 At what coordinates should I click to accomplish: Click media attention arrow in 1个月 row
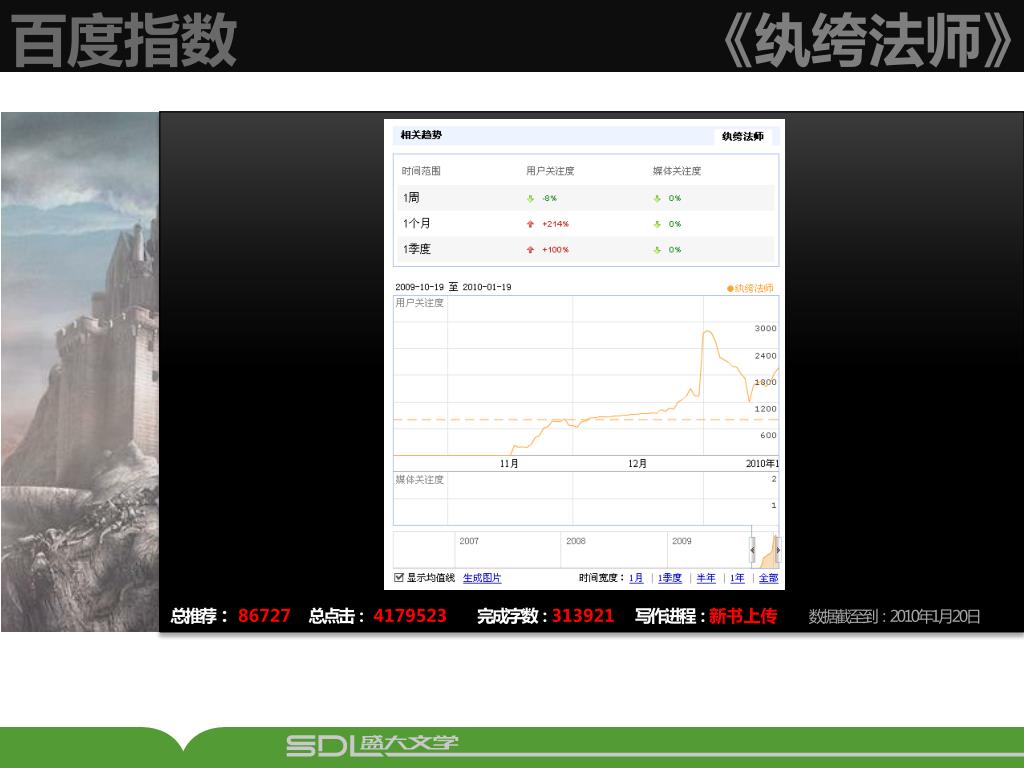tap(657, 224)
